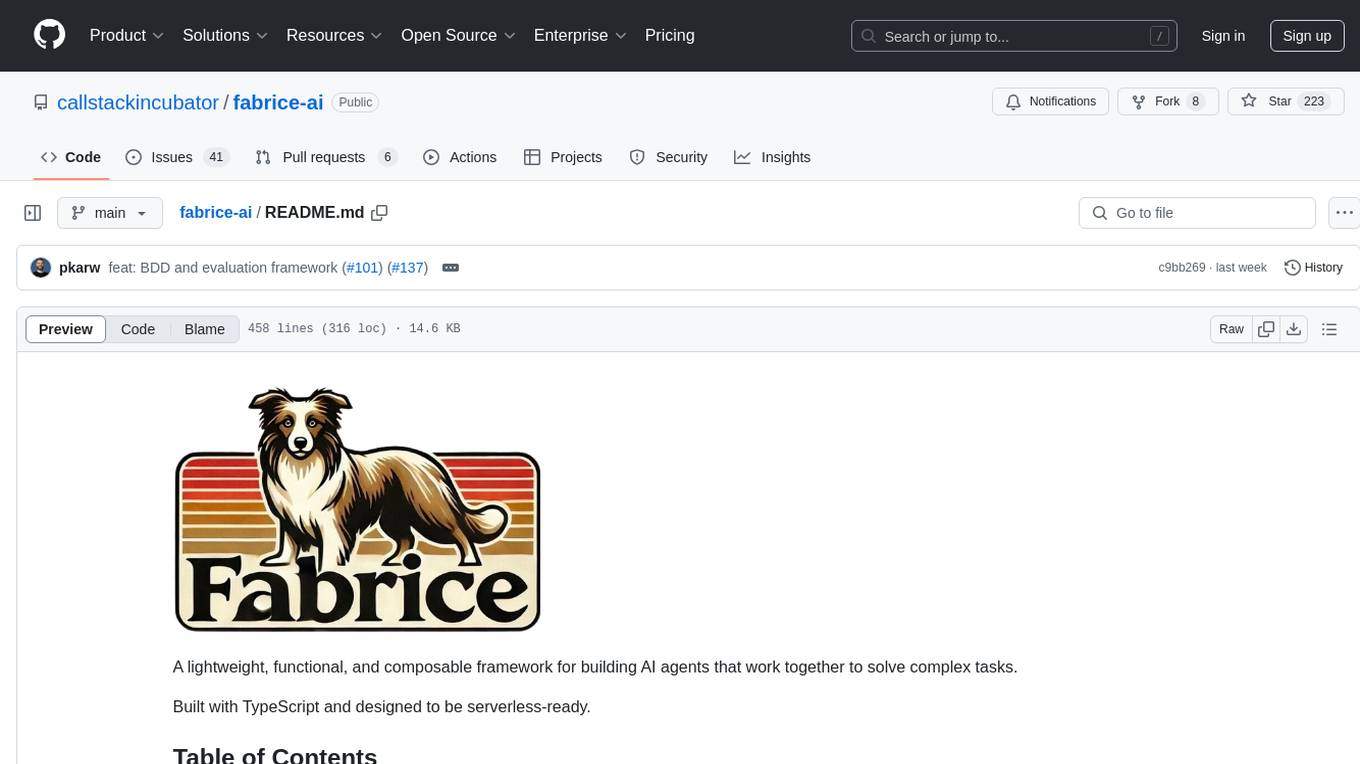
Task: Open the Issues tab
Action: (x=177, y=157)
